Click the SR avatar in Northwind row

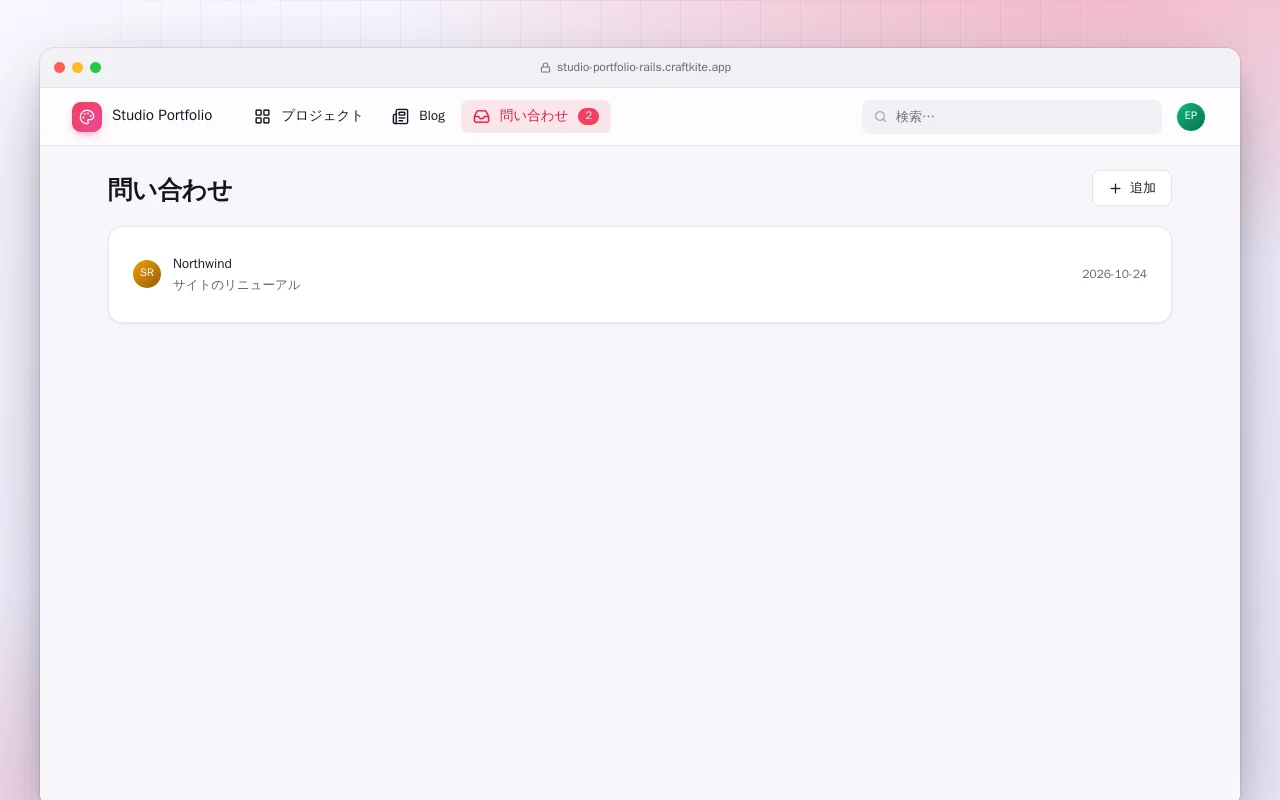point(147,274)
